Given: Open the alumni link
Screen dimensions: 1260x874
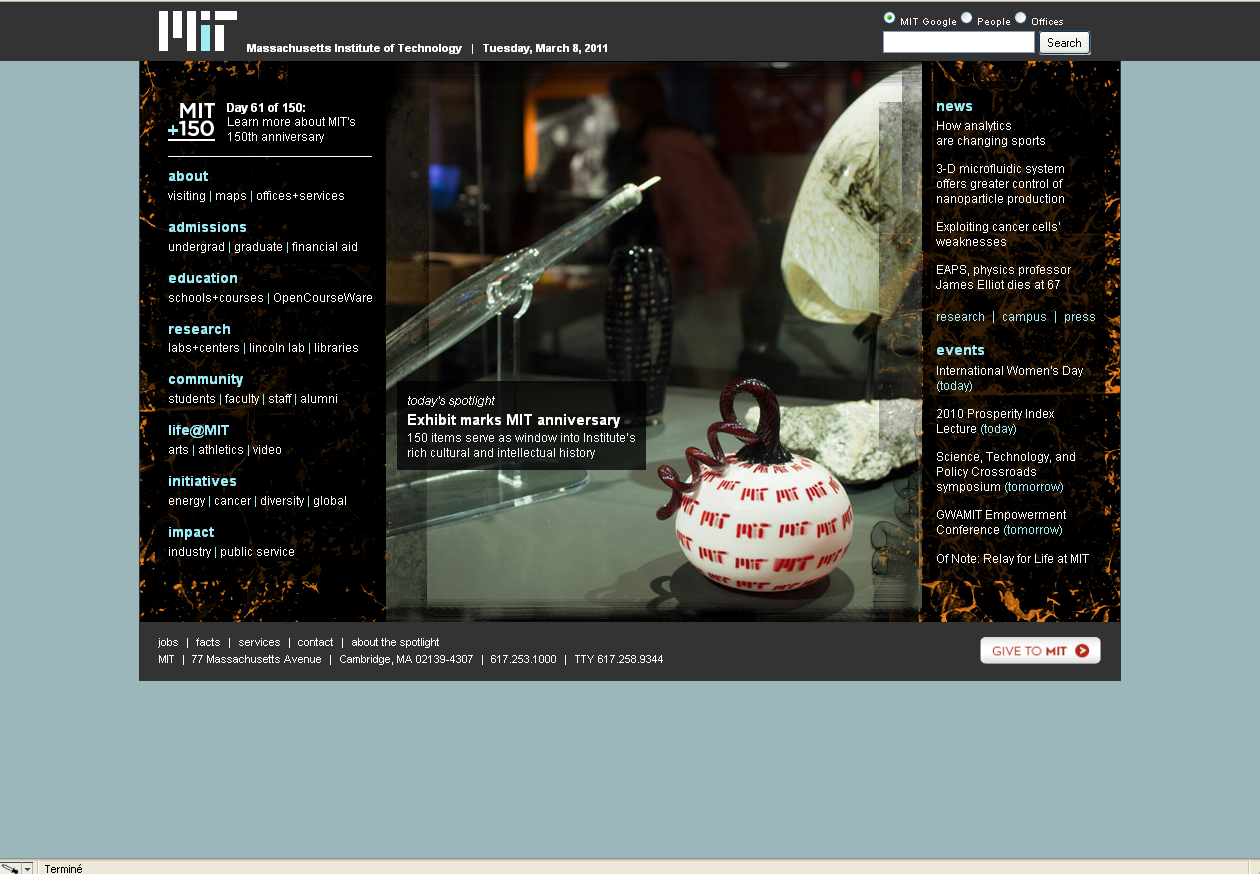Looking at the screenshot, I should [319, 399].
